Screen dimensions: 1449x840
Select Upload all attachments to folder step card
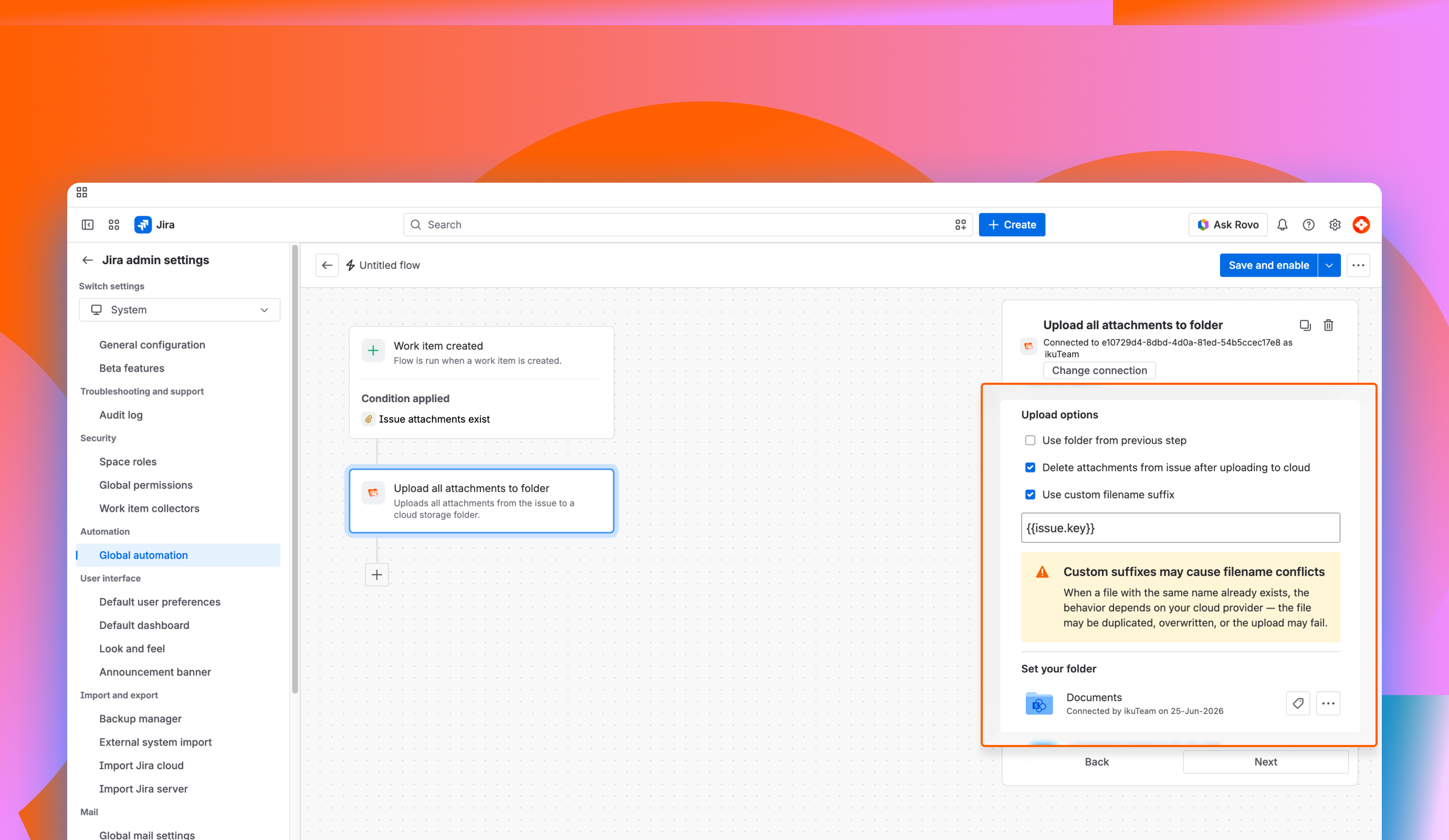481,501
